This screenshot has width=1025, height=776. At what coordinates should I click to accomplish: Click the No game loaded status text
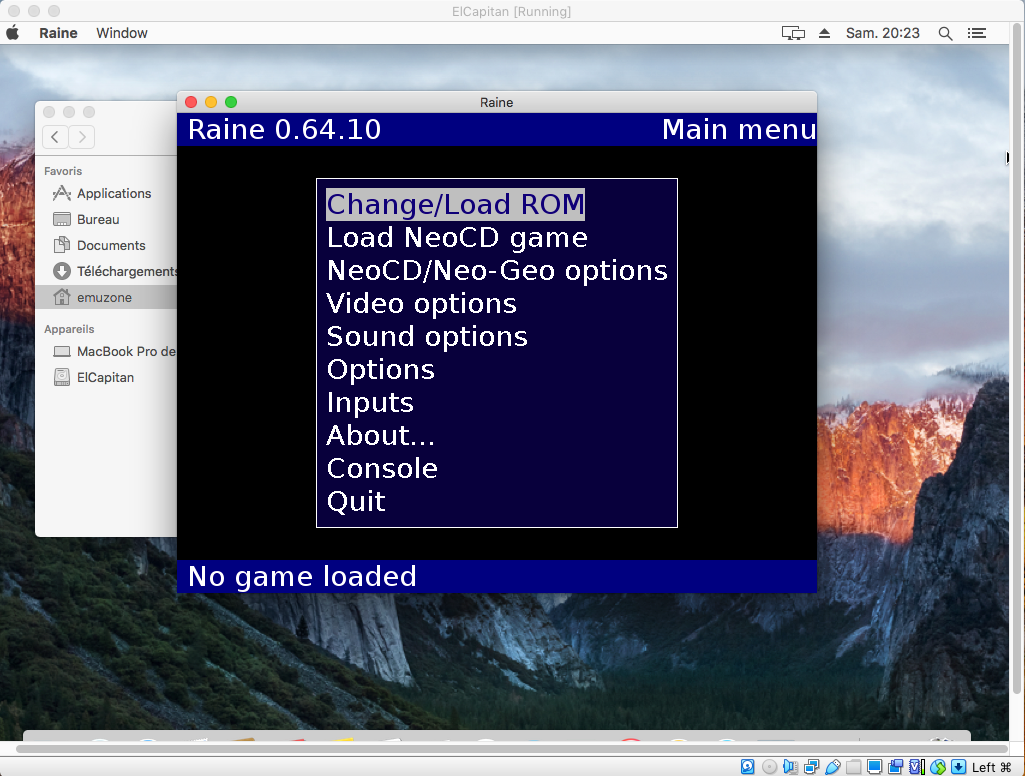point(302,577)
